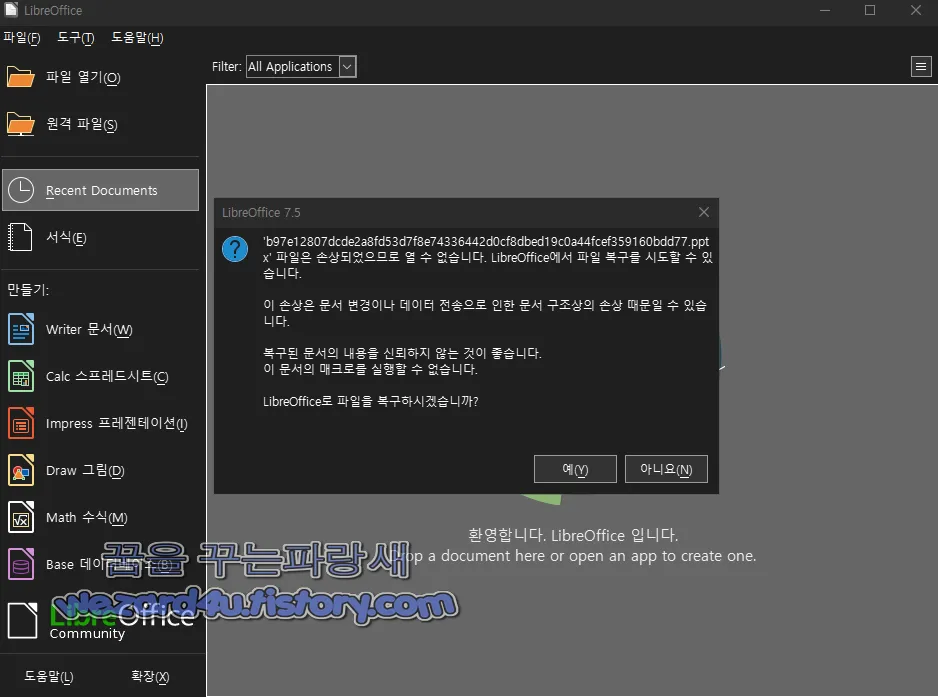Toggle the list view in top right corner
Image resolution: width=938 pixels, height=697 pixels.
921,66
